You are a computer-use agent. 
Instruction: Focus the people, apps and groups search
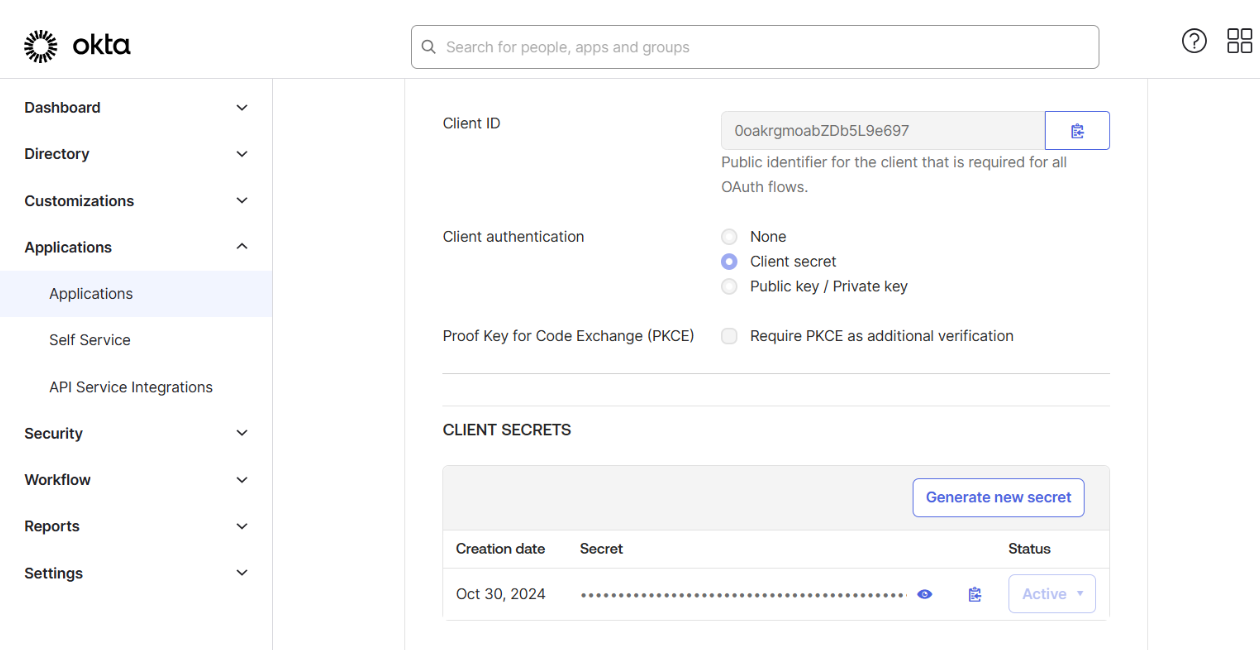(760, 47)
